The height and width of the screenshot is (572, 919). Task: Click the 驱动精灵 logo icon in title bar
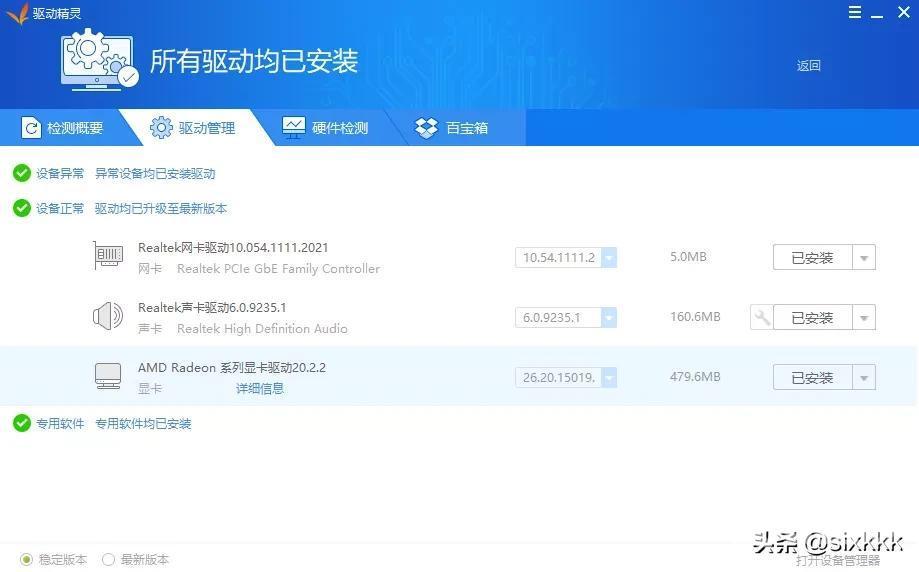pos(18,13)
